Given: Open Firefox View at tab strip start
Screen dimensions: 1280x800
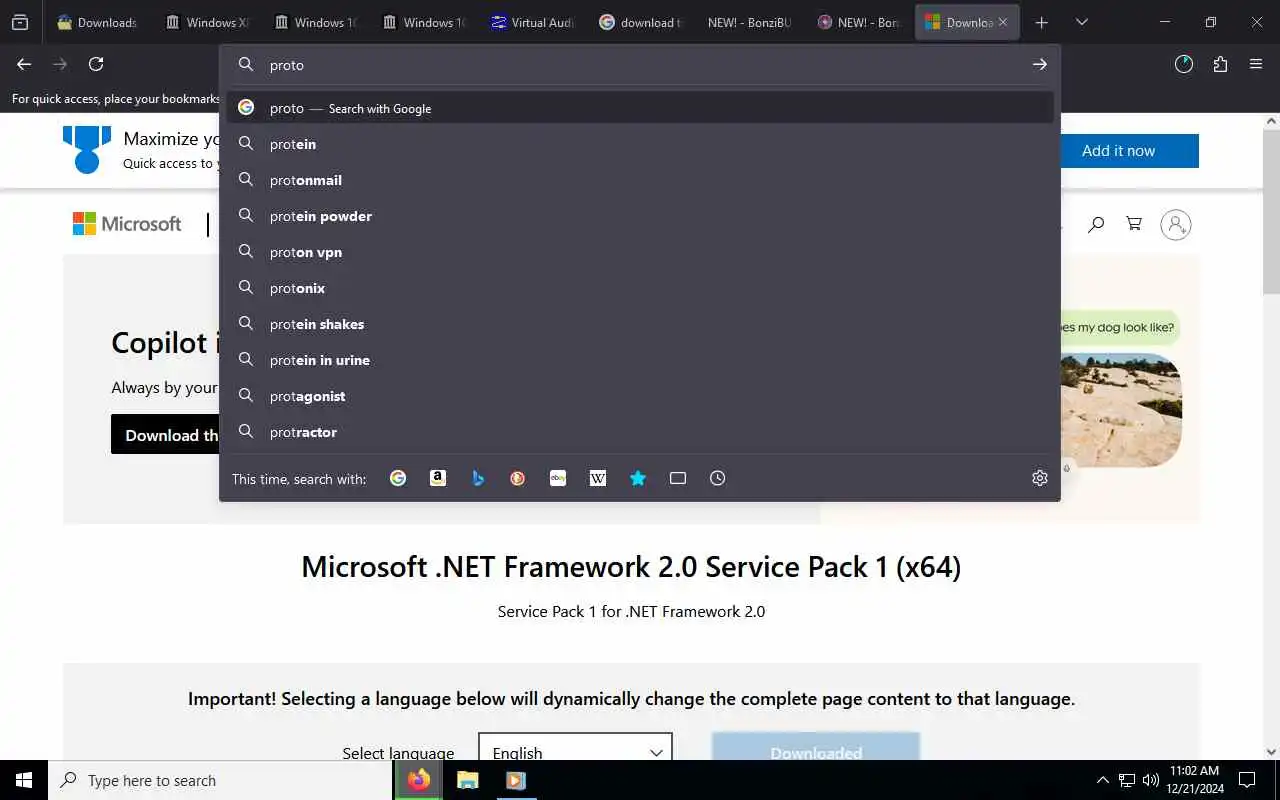Looking at the screenshot, I should pyautogui.click(x=20, y=22).
